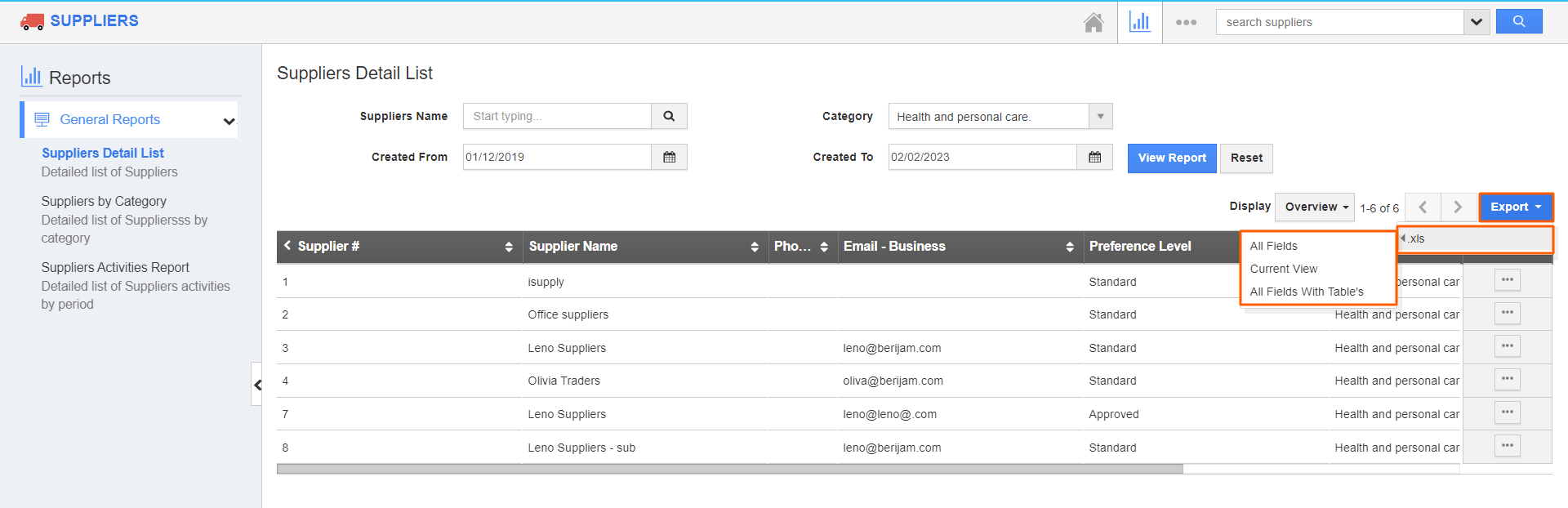Sort by Supplier Name column arrows
This screenshot has width=1568, height=508.
(x=755, y=247)
